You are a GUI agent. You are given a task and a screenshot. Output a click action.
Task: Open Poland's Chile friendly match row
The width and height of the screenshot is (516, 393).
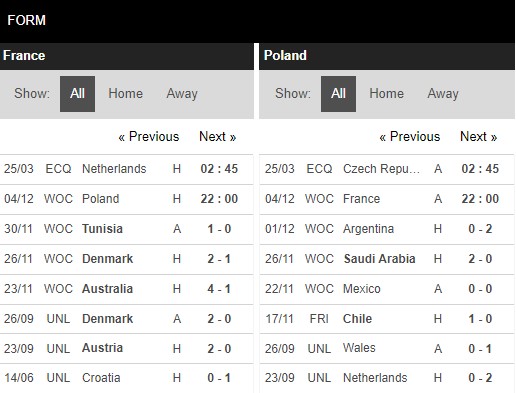(x=387, y=319)
